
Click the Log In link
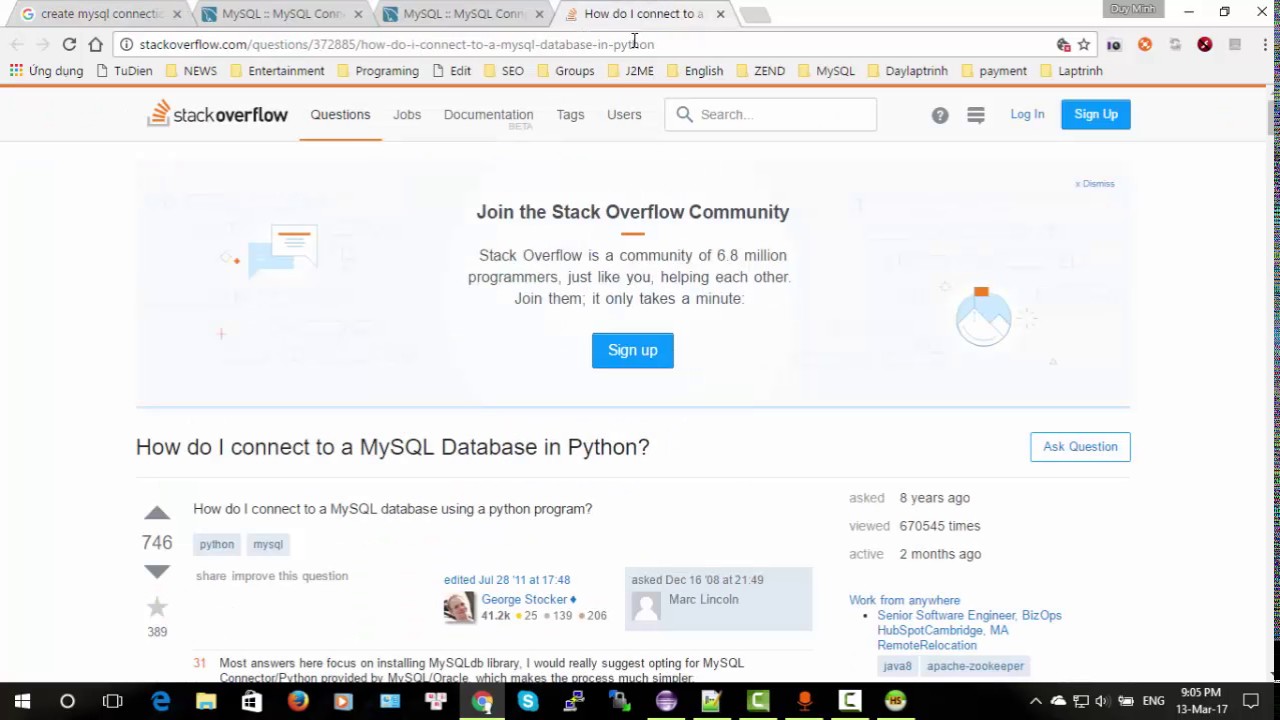pos(1027,114)
